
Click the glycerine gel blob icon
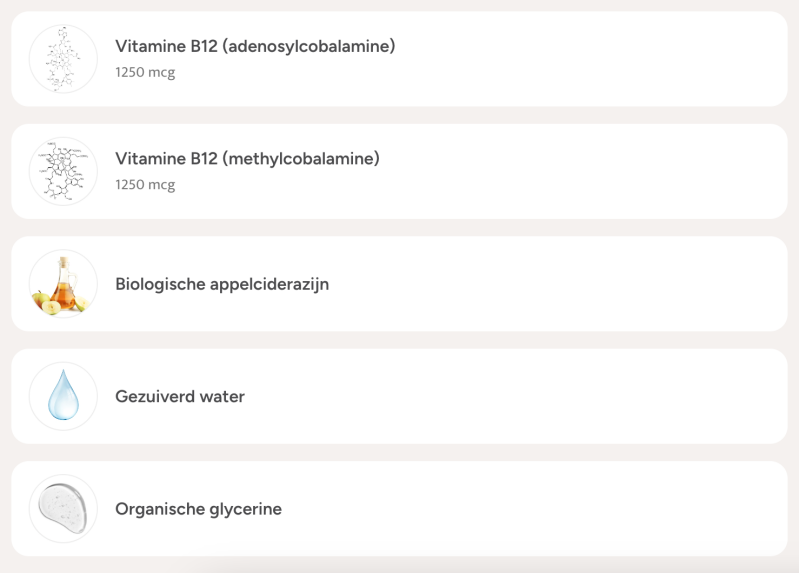tap(63, 508)
